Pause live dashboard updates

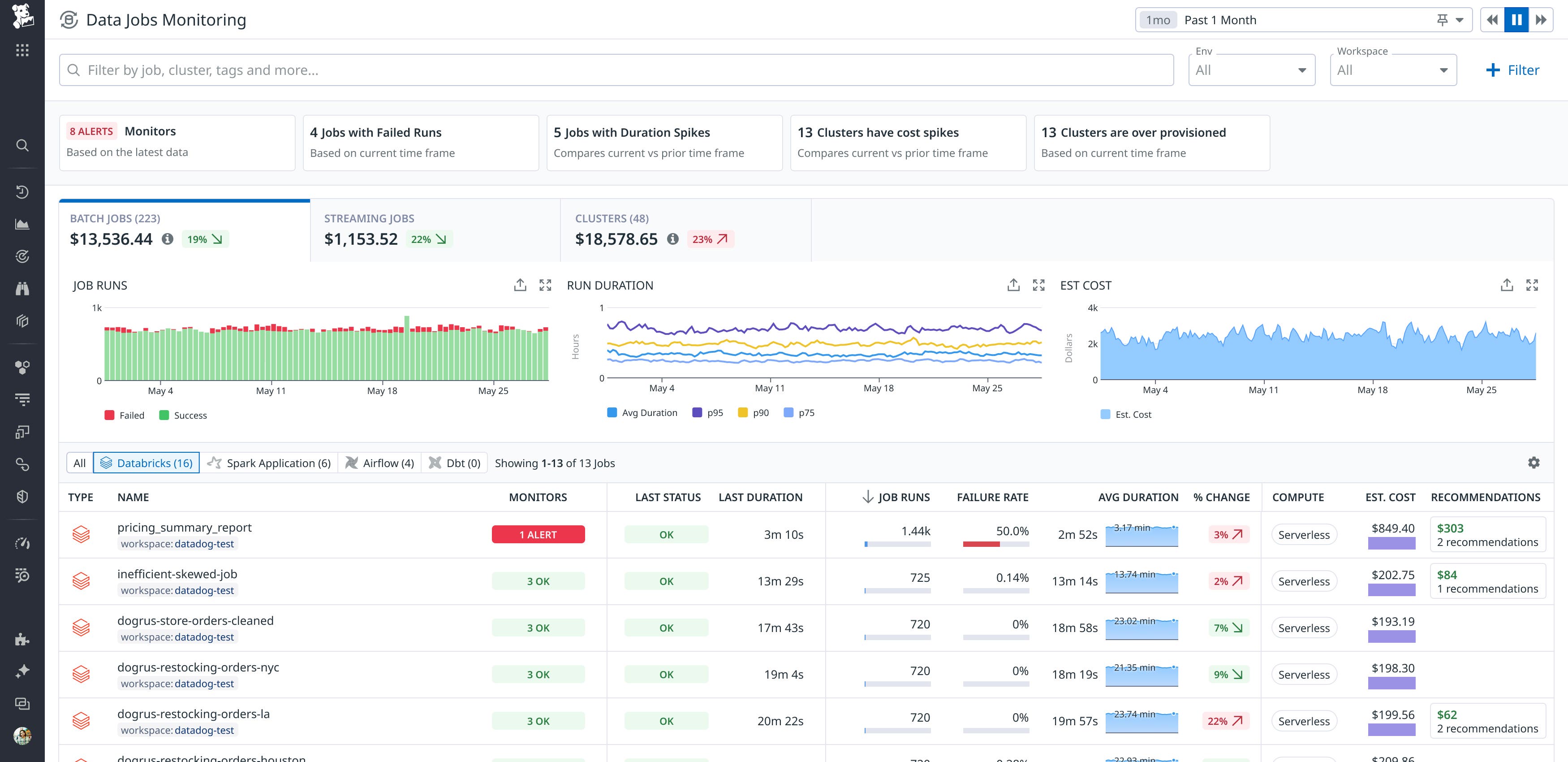[1516, 19]
